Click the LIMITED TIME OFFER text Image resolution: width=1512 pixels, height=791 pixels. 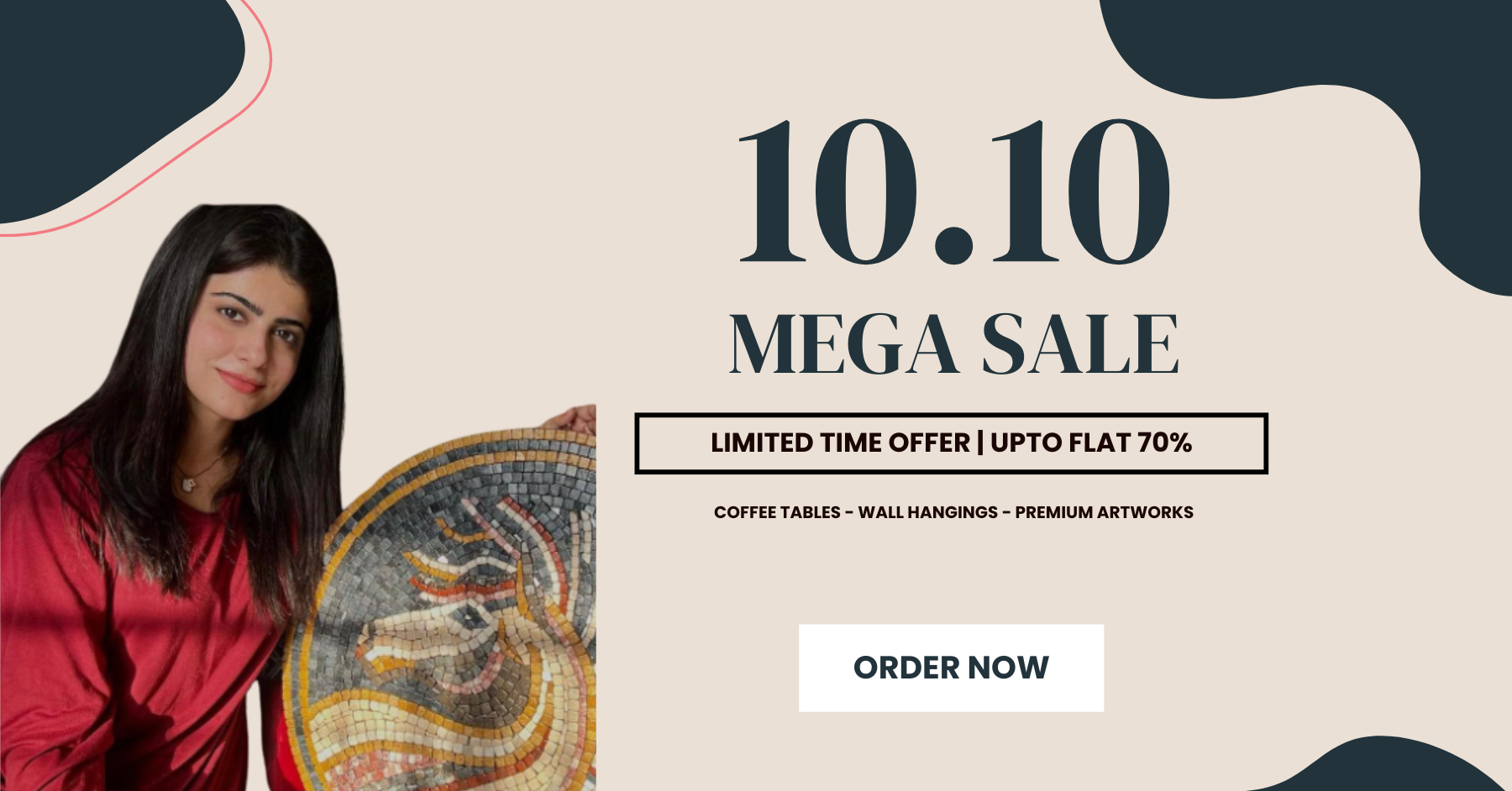coord(840,443)
